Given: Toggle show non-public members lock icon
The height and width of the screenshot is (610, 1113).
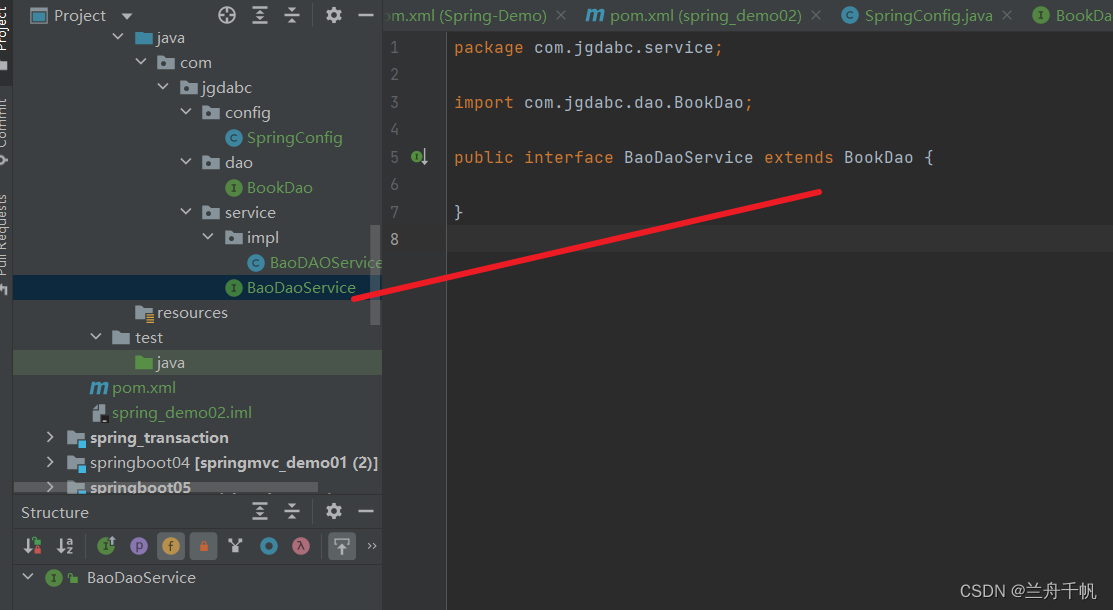Looking at the screenshot, I should (204, 545).
